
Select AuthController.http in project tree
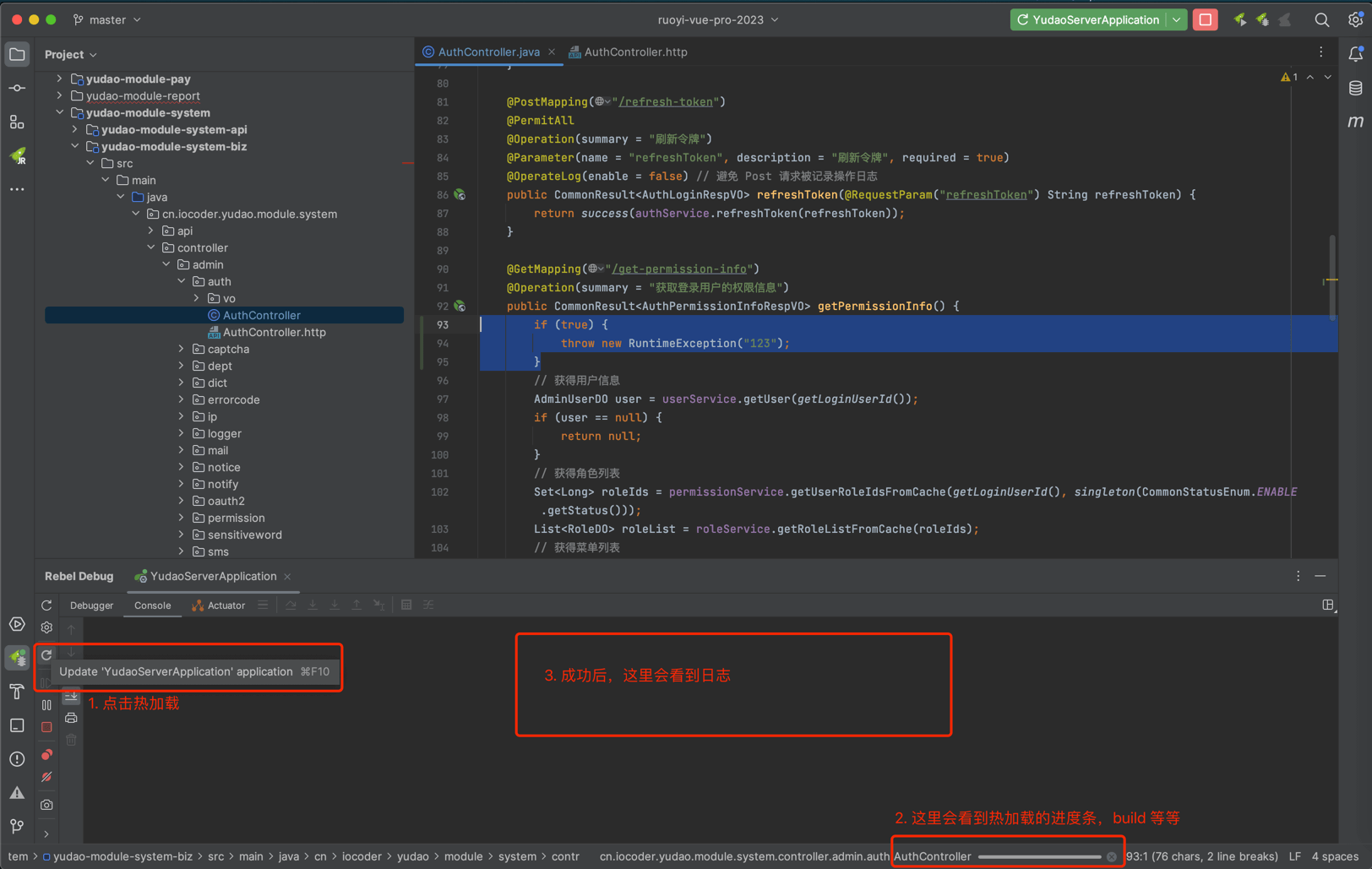point(274,332)
